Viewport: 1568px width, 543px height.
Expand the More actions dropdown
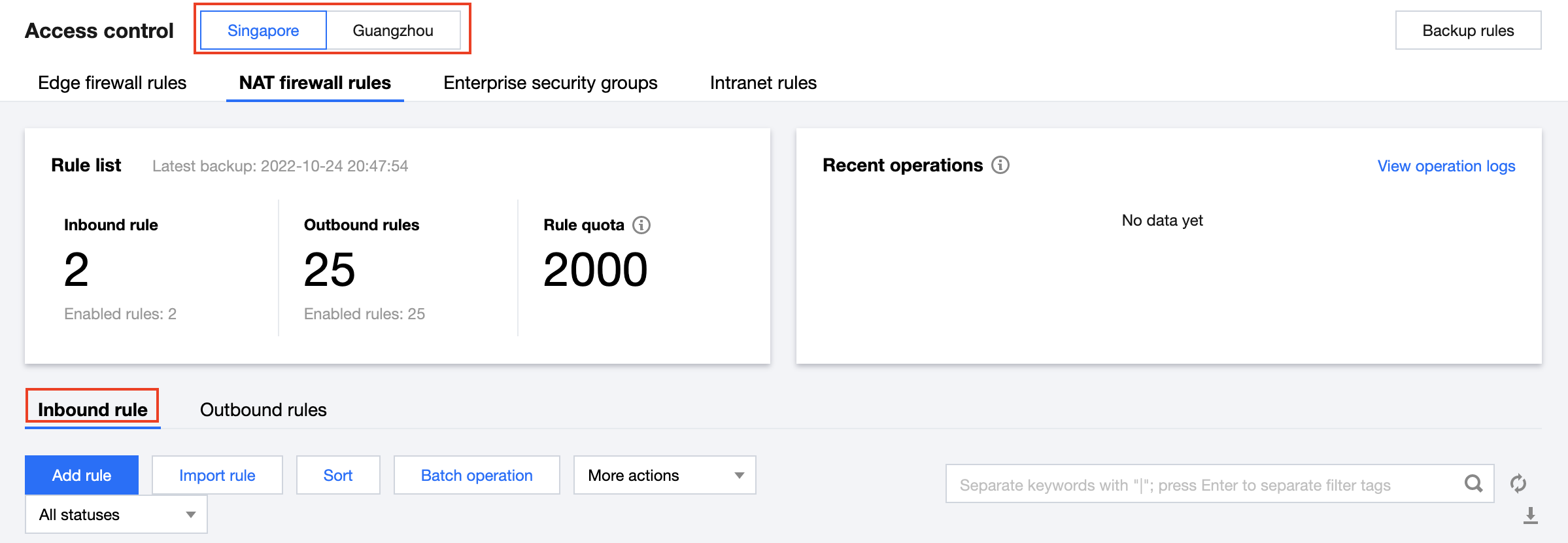coord(664,476)
